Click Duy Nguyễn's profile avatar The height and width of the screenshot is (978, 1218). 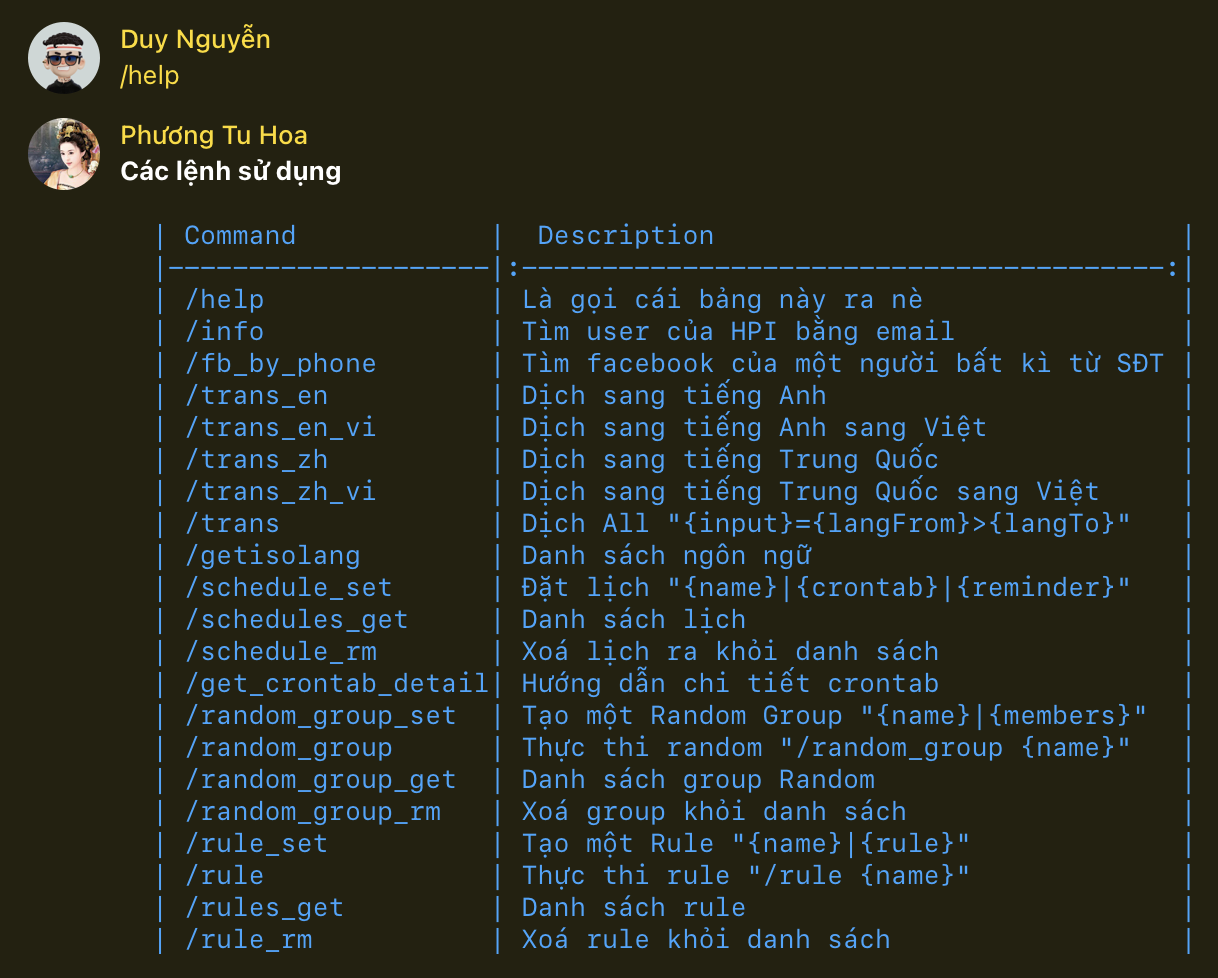(x=64, y=57)
